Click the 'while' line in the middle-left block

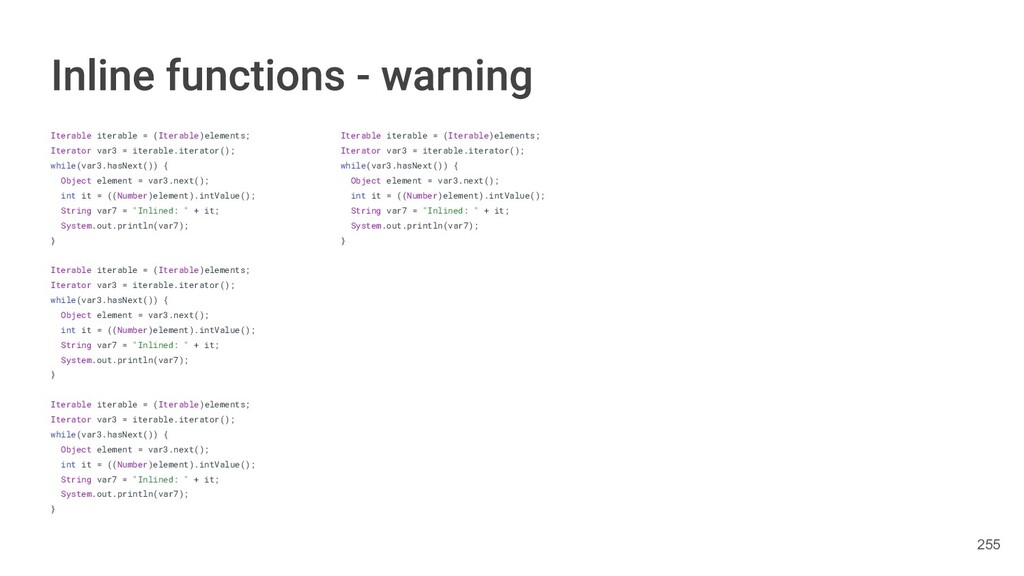pos(109,300)
